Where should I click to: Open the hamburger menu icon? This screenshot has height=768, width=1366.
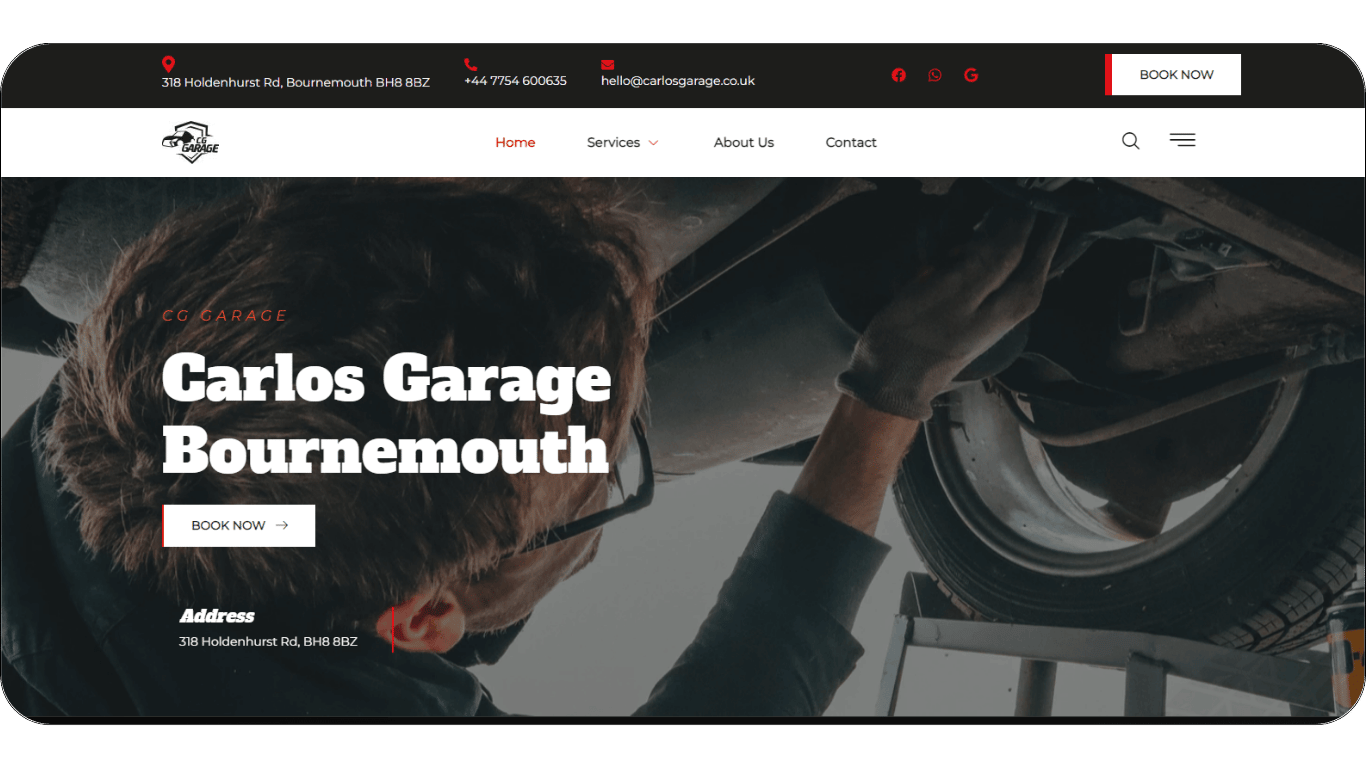click(1182, 141)
